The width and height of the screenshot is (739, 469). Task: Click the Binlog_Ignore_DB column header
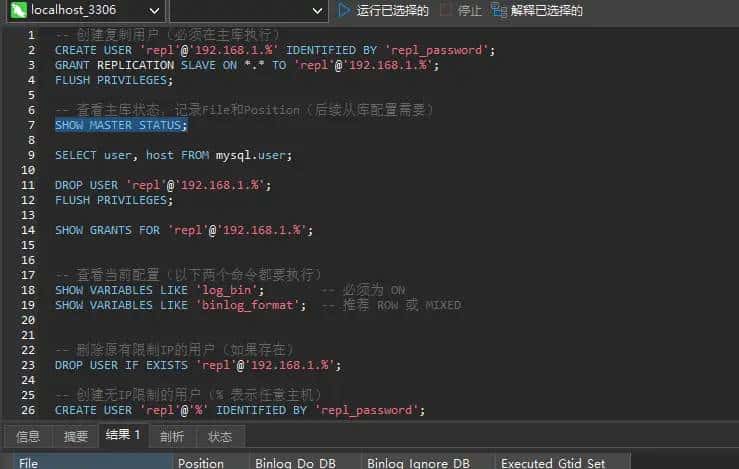(x=427, y=462)
